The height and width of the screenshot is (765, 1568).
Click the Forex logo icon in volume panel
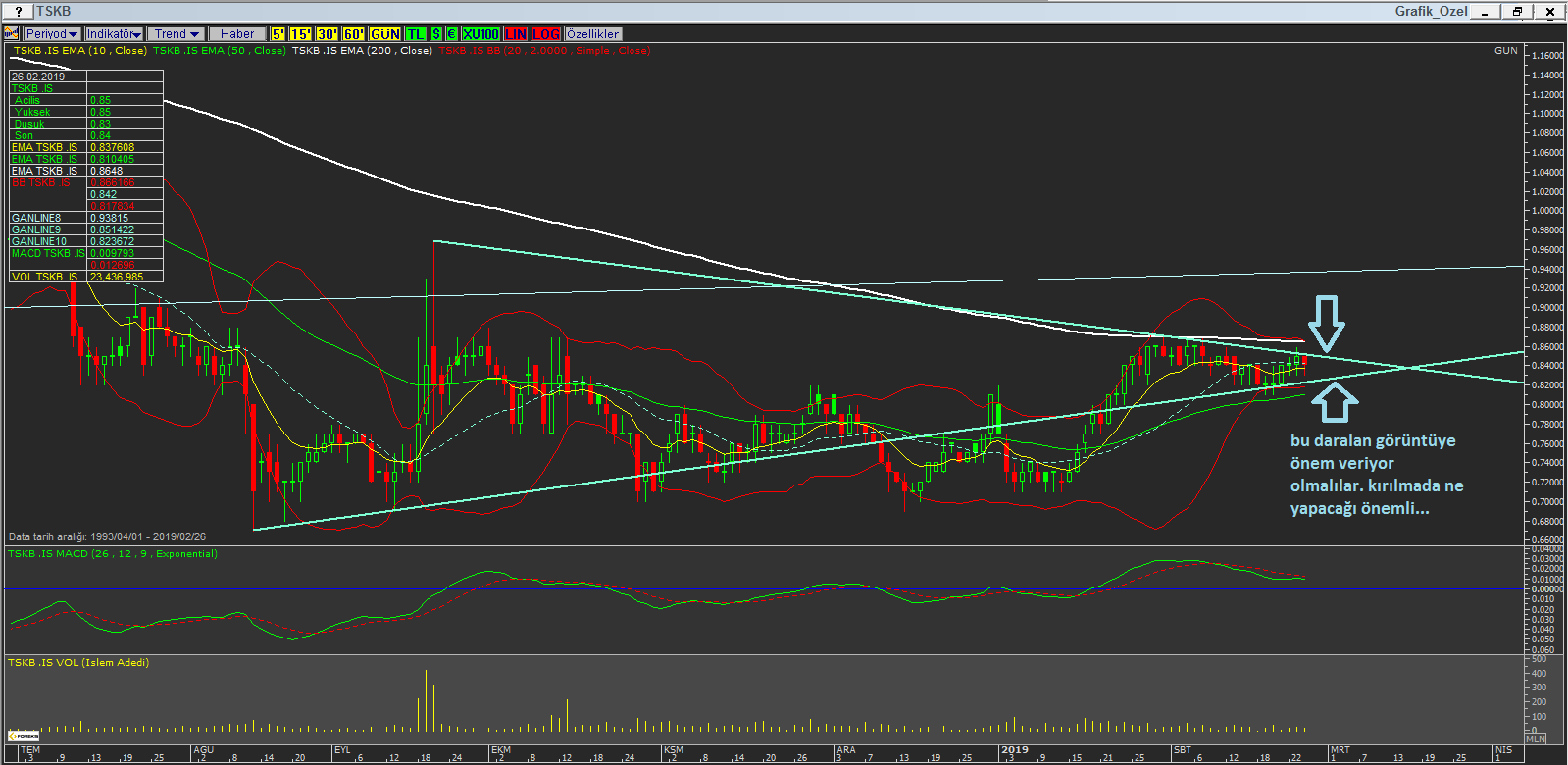coord(23,735)
